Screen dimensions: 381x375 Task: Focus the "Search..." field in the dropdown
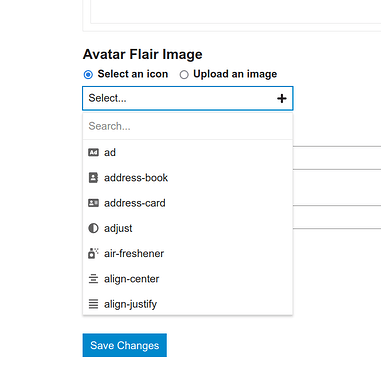point(188,126)
